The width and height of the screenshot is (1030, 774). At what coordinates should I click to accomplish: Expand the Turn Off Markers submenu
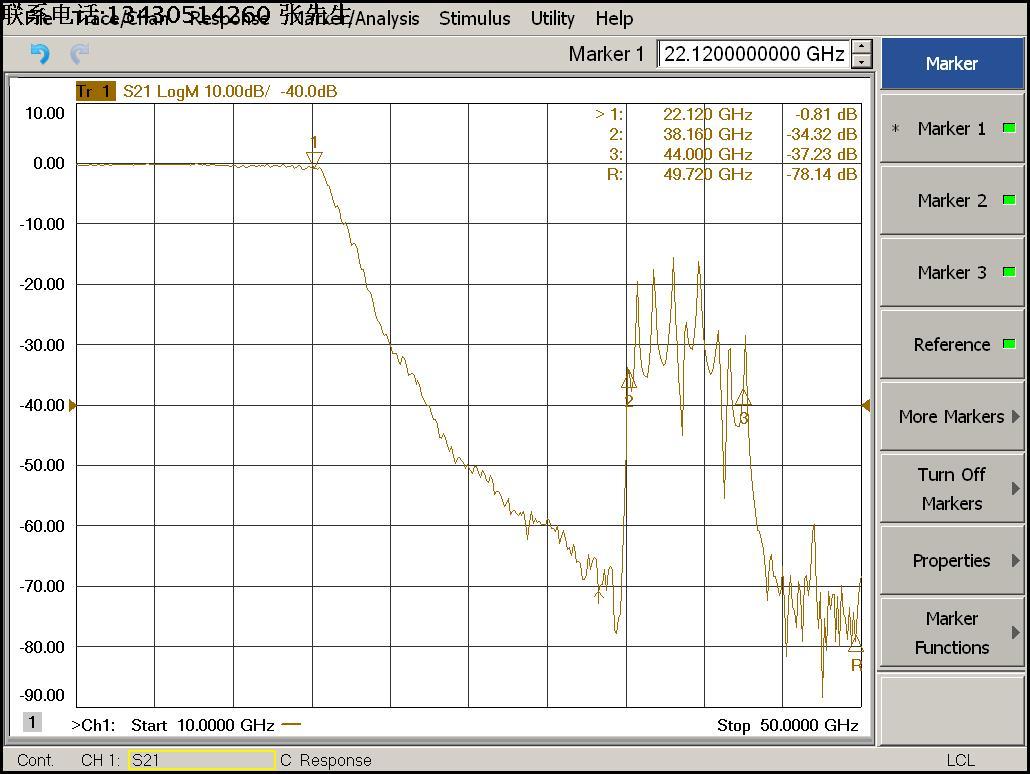coord(952,488)
